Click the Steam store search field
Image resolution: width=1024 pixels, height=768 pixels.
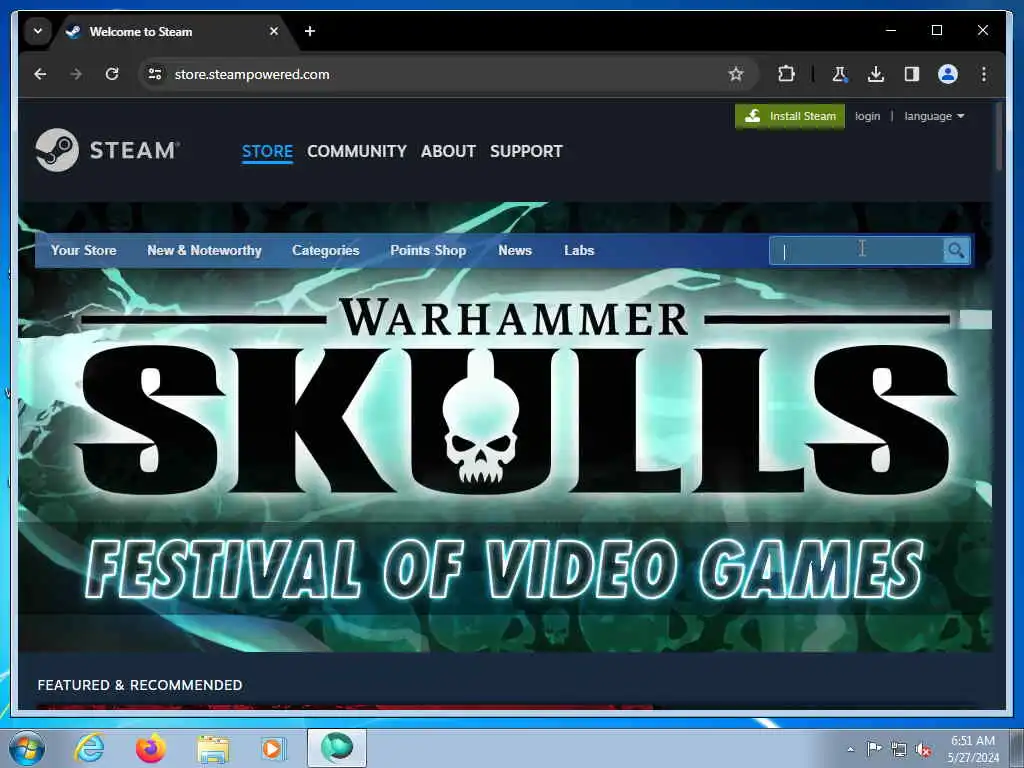click(x=856, y=251)
